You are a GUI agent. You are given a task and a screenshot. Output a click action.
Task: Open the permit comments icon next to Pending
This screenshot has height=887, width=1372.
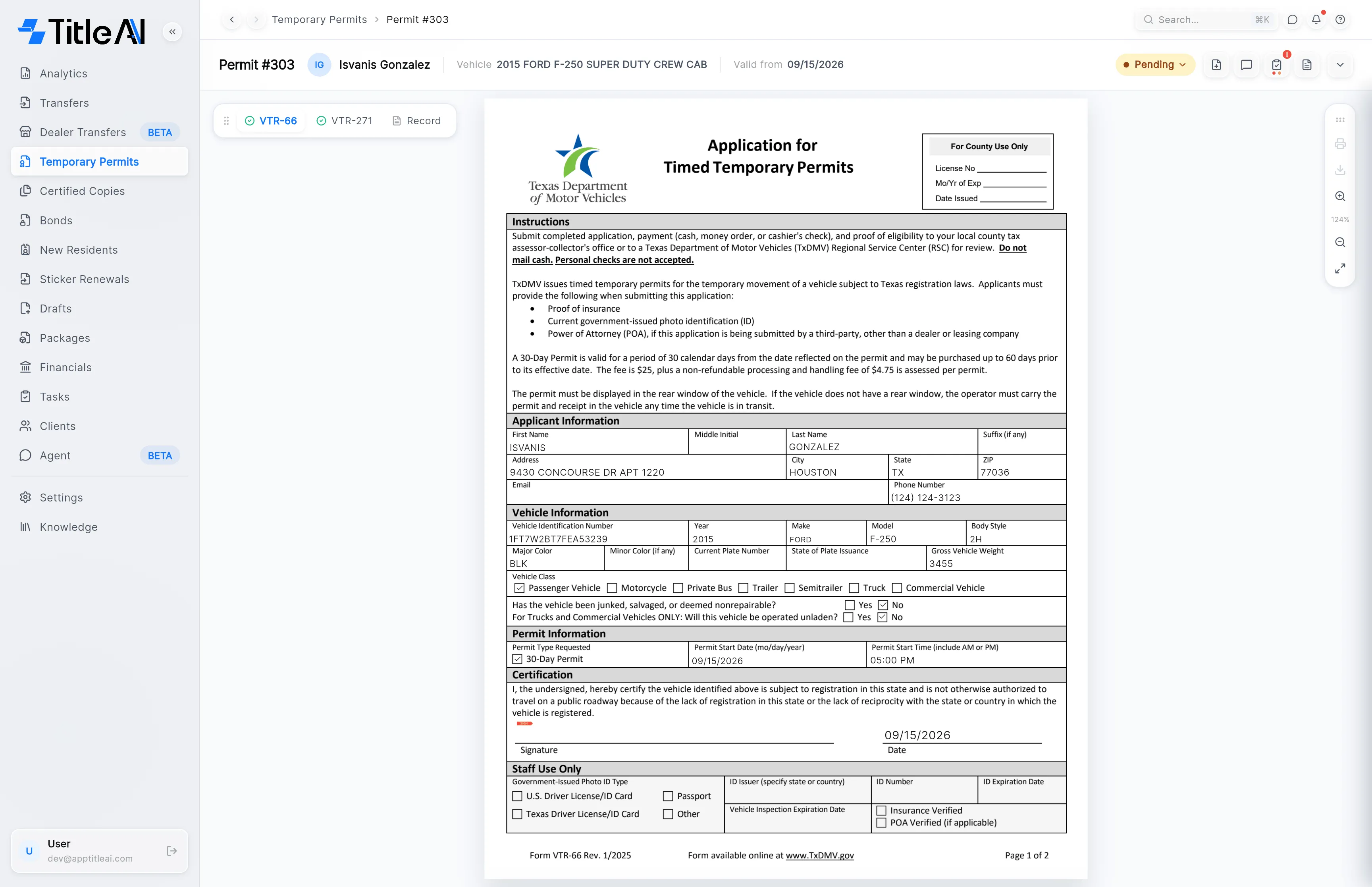coord(1247,64)
